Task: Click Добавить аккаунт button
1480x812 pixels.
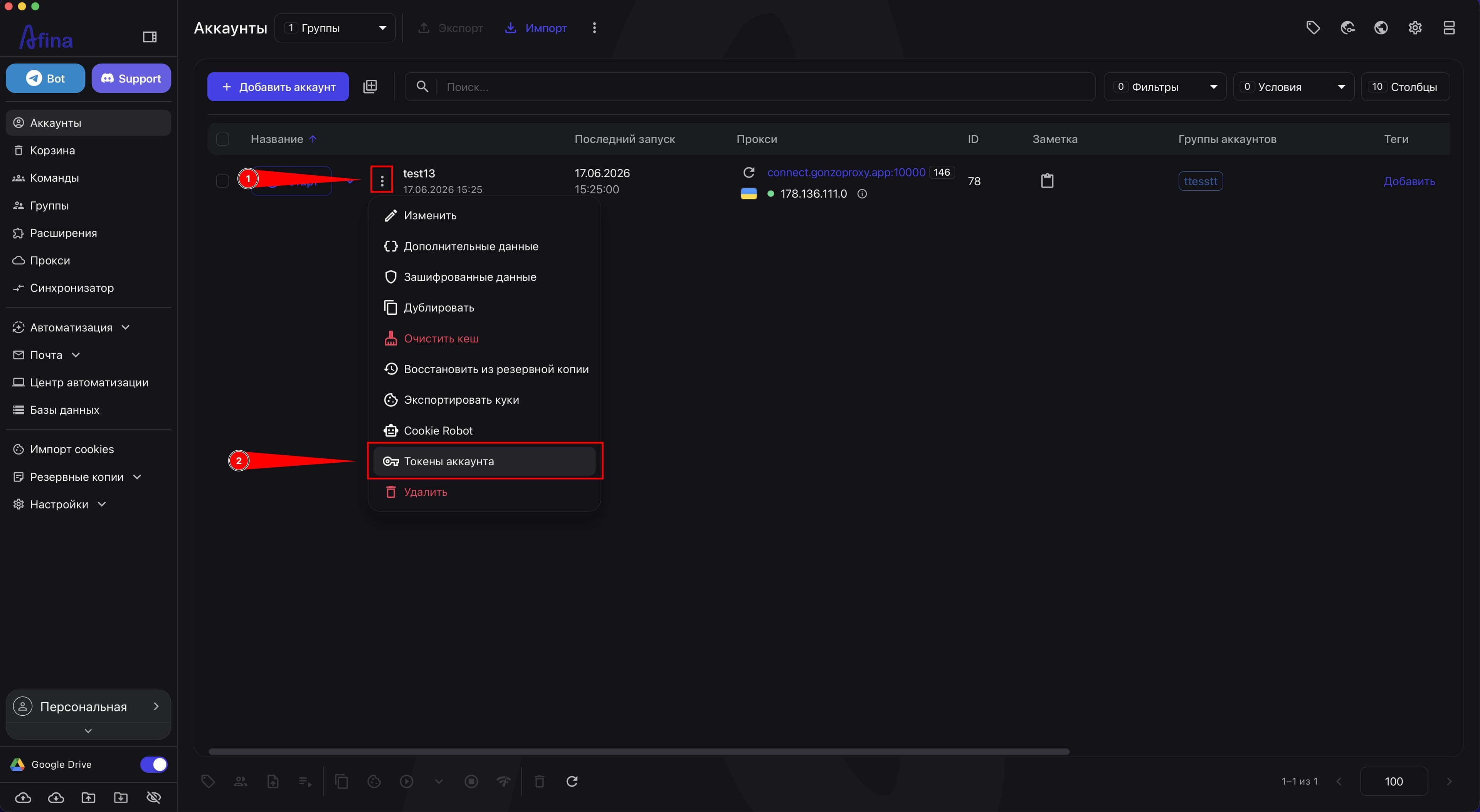Action: (278, 87)
